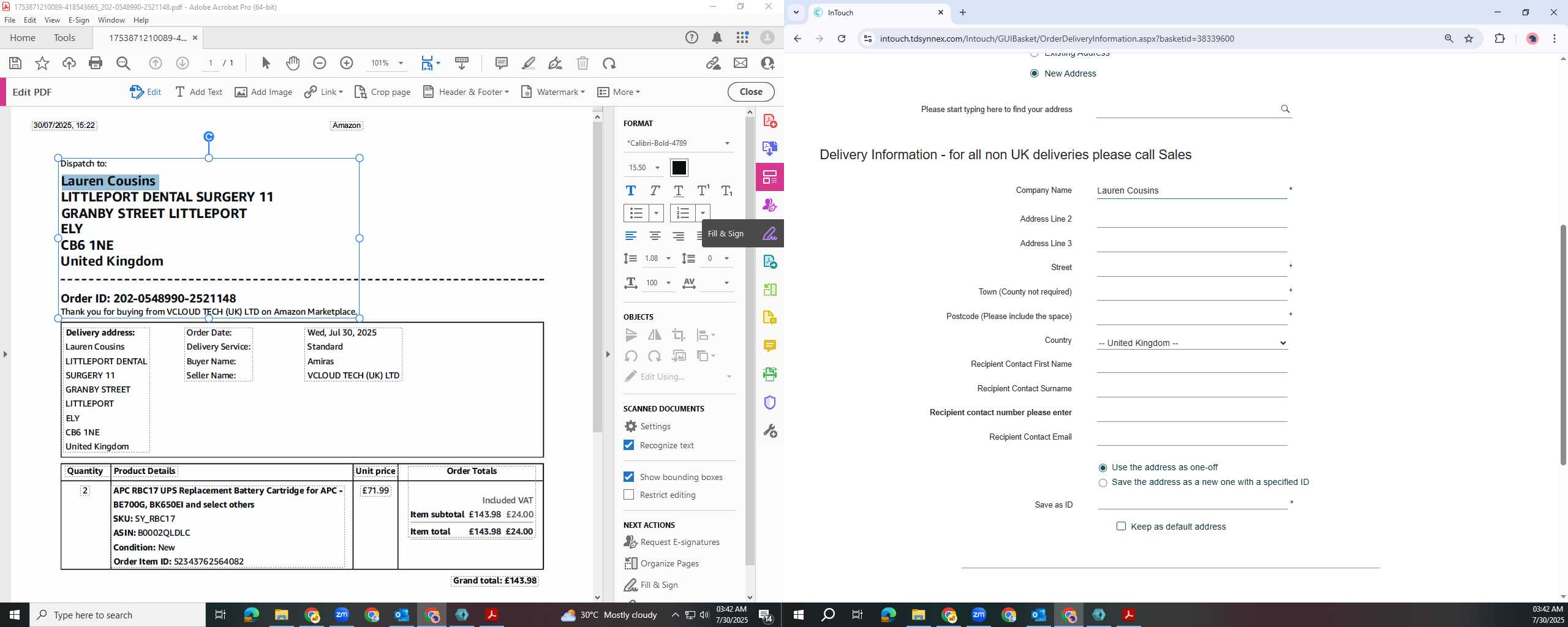This screenshot has height=627, width=1568.
Task: Switch to the Tools tab in Acrobat
Action: pos(64,38)
